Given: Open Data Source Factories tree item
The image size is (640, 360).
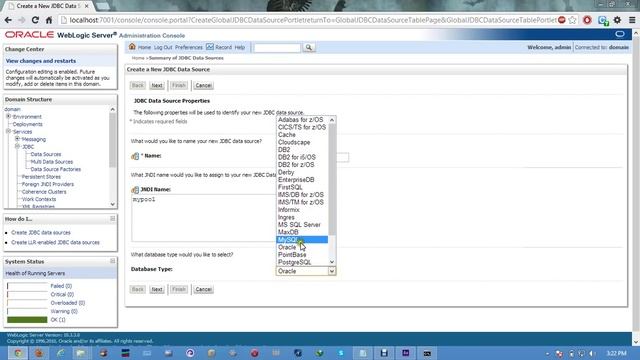Looking at the screenshot, I should [56, 169].
